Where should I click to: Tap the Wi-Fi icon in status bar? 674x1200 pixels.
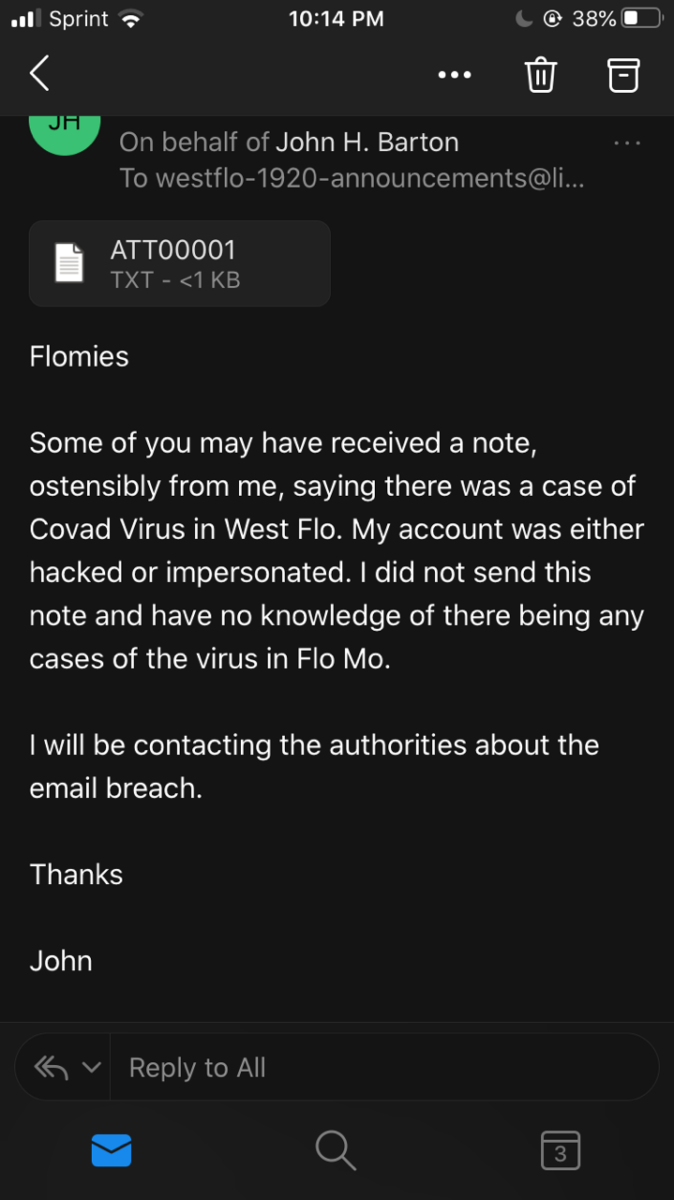click(x=130, y=18)
